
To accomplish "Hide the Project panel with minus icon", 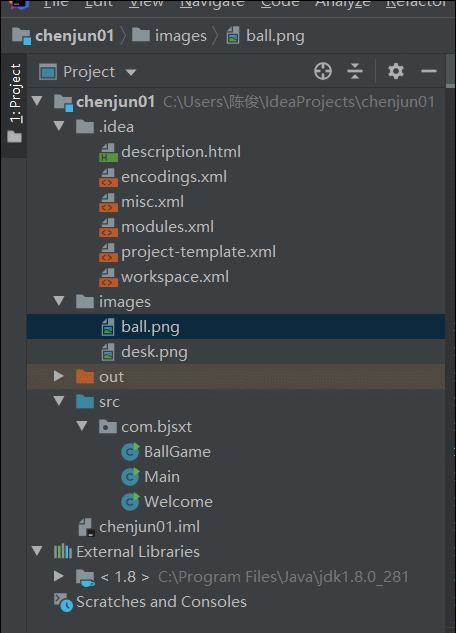I will (x=429, y=71).
